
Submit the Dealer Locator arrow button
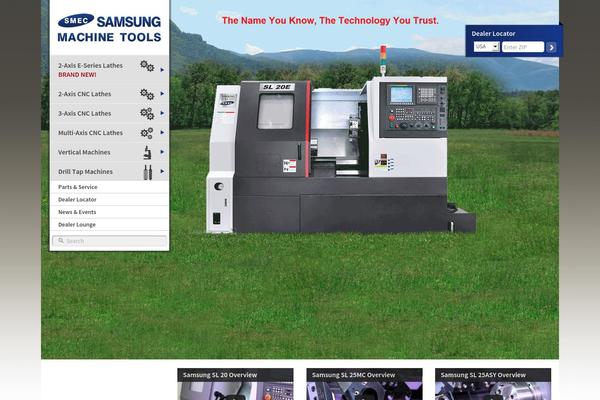pyautogui.click(x=551, y=47)
